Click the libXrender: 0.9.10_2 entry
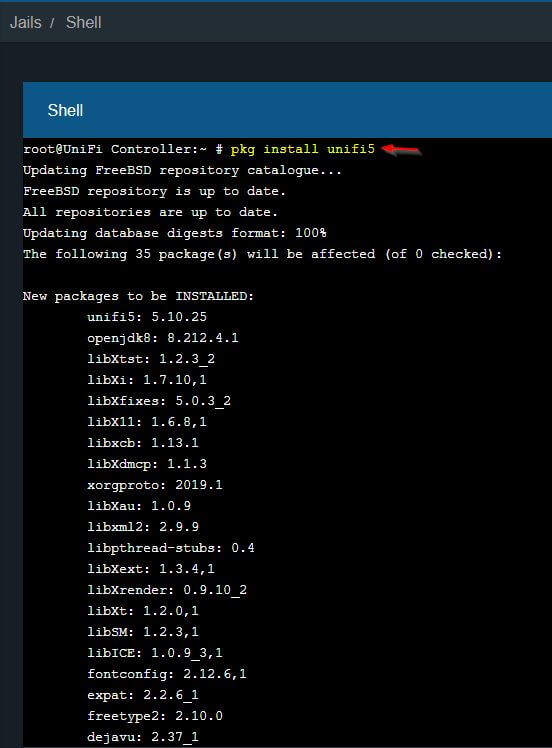The image size is (552, 748). (x=167, y=590)
